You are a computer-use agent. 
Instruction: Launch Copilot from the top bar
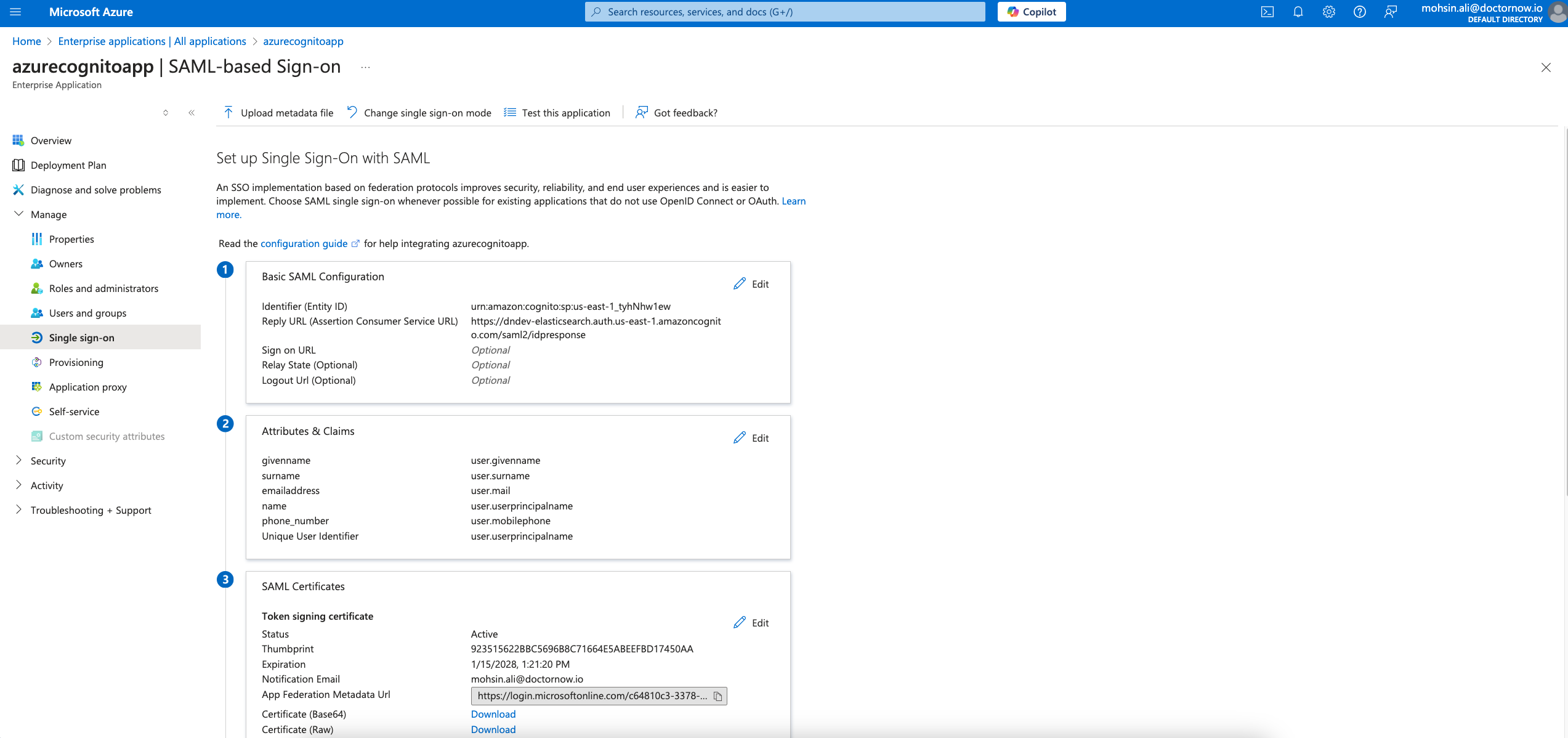point(1031,12)
